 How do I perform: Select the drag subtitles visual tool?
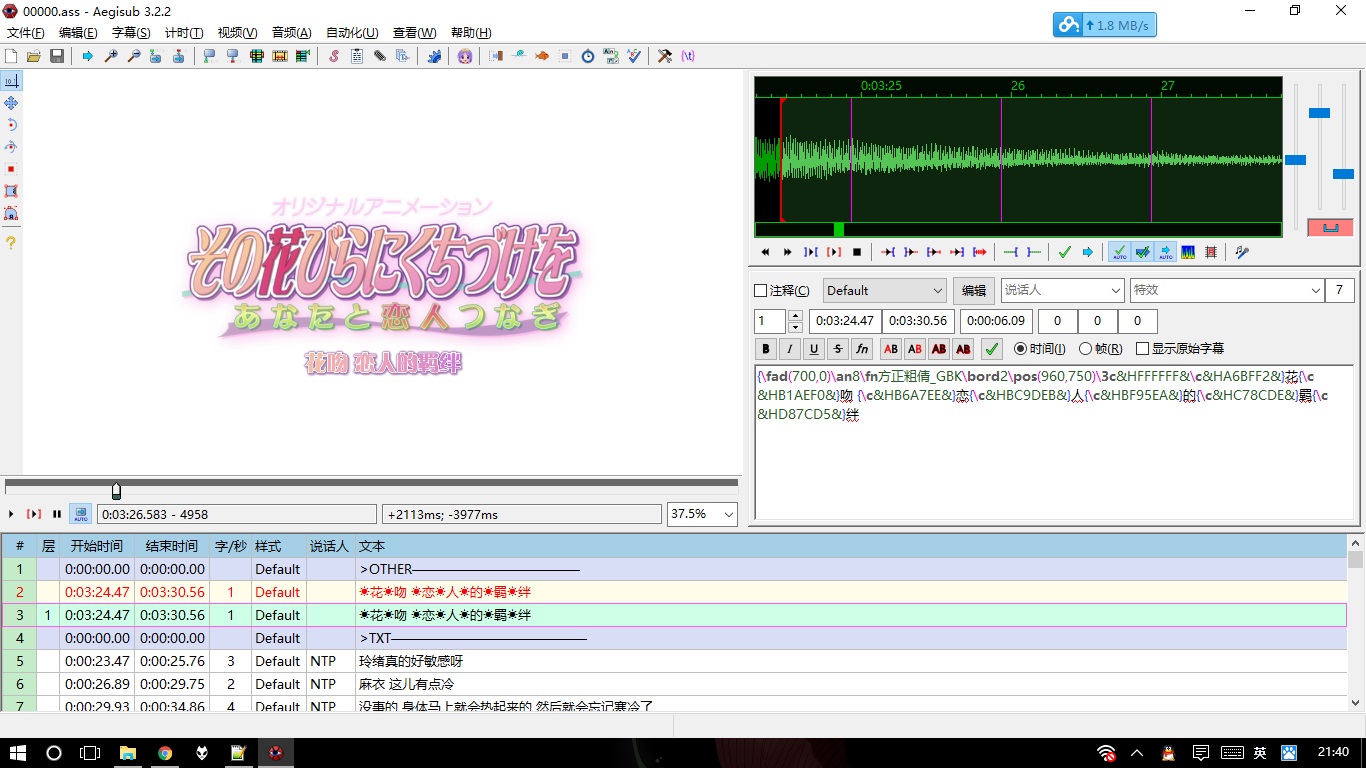point(11,103)
